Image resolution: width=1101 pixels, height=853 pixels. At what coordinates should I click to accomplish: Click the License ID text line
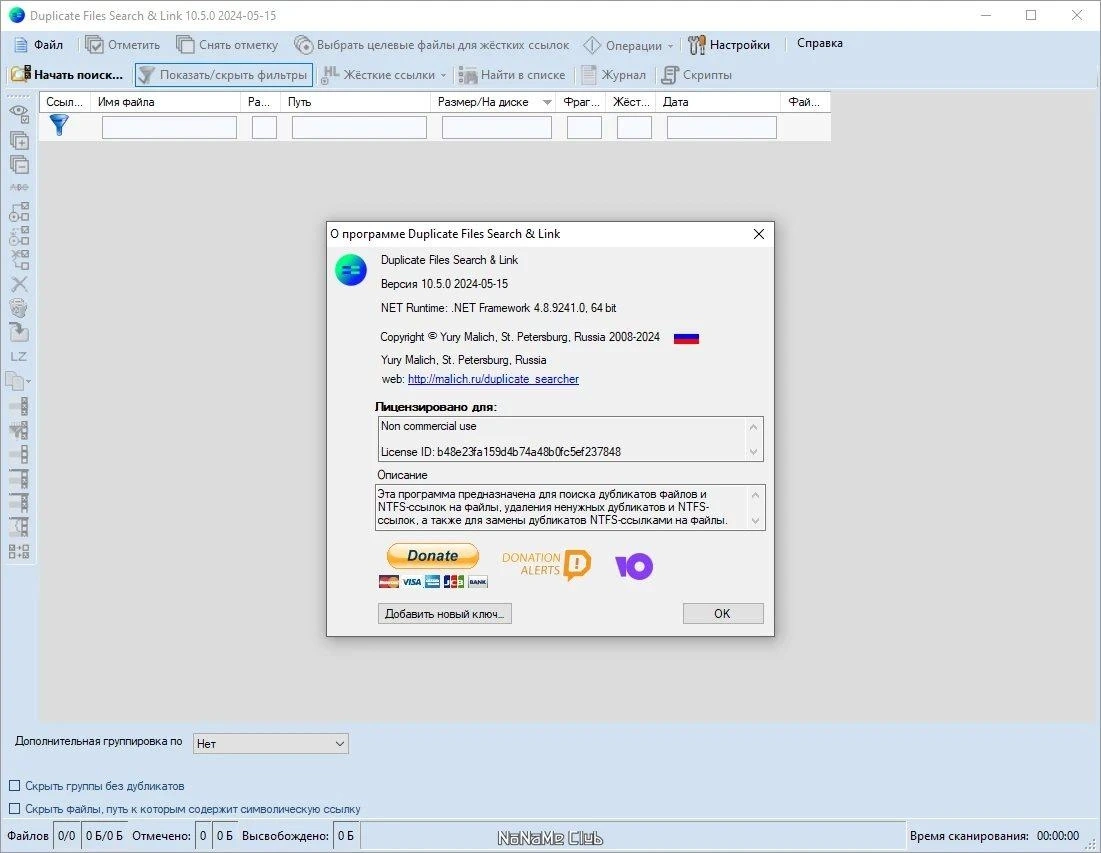pyautogui.click(x=500, y=452)
